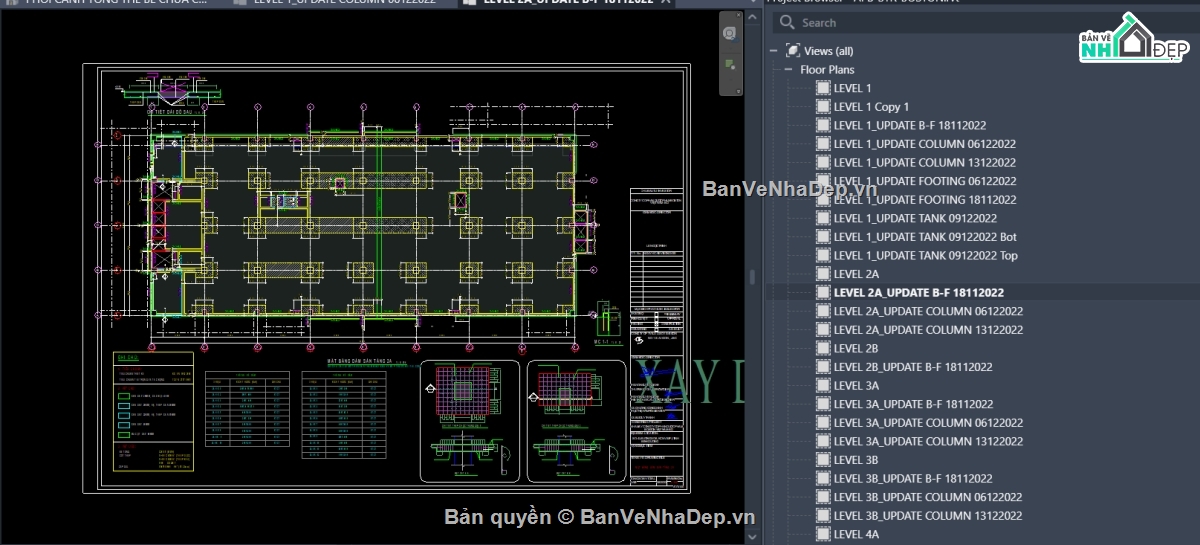Click the view icon beside LEVEL 2B
The image size is (1200, 545).
[823, 348]
